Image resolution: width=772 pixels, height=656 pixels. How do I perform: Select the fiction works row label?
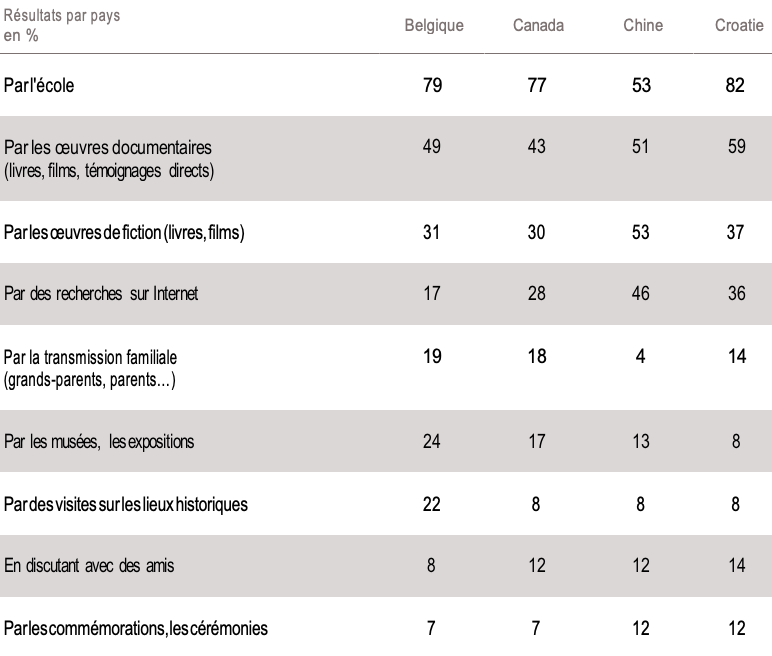[124, 234]
